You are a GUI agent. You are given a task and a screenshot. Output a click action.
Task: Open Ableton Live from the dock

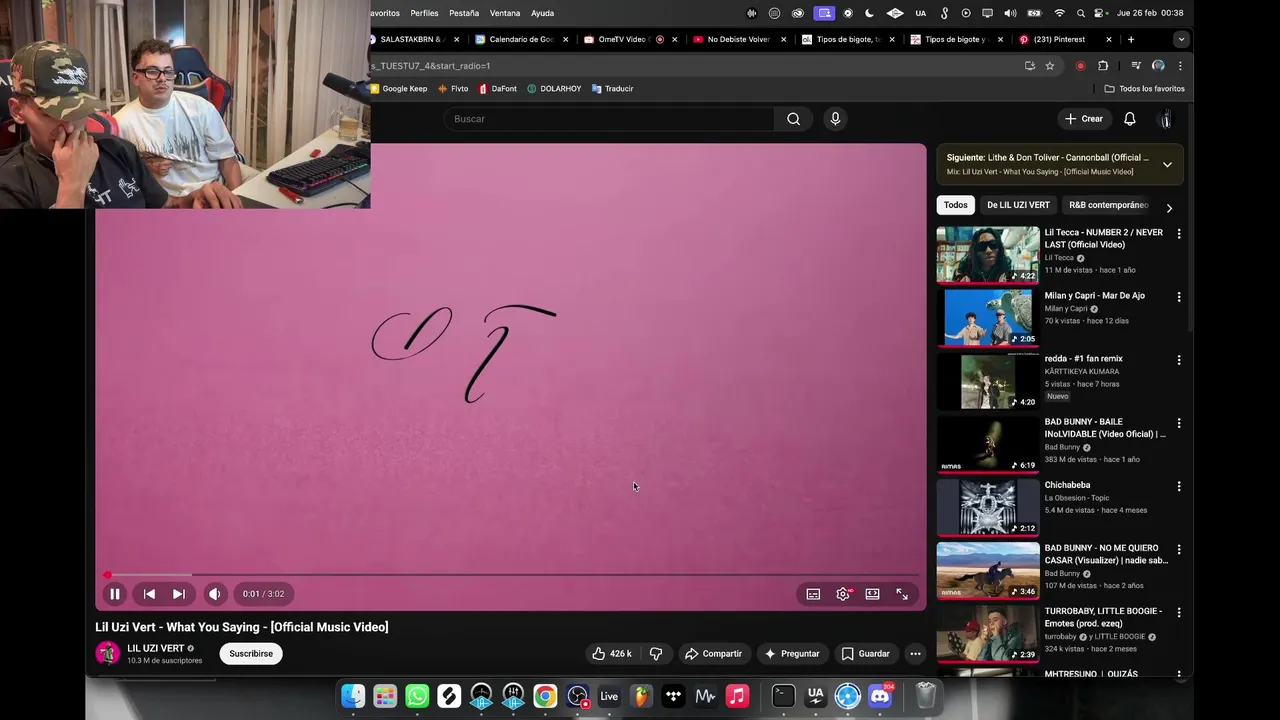(x=609, y=696)
